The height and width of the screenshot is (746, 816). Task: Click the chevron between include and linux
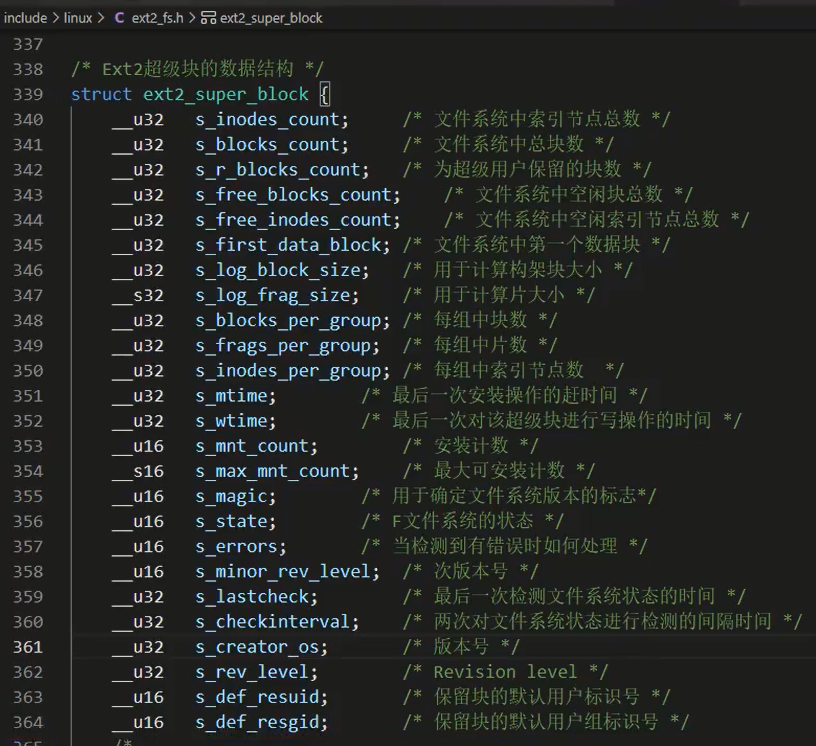(53, 17)
